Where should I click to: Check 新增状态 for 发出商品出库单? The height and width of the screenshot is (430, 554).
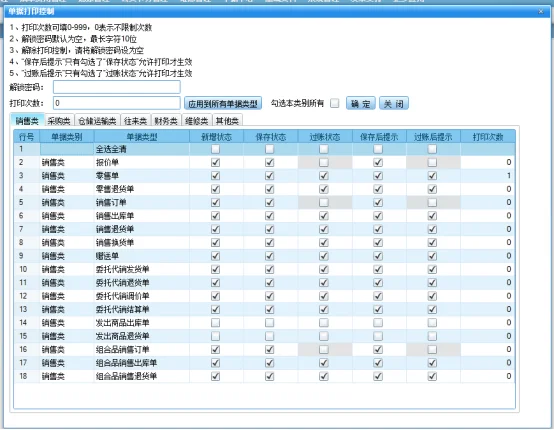(x=215, y=323)
